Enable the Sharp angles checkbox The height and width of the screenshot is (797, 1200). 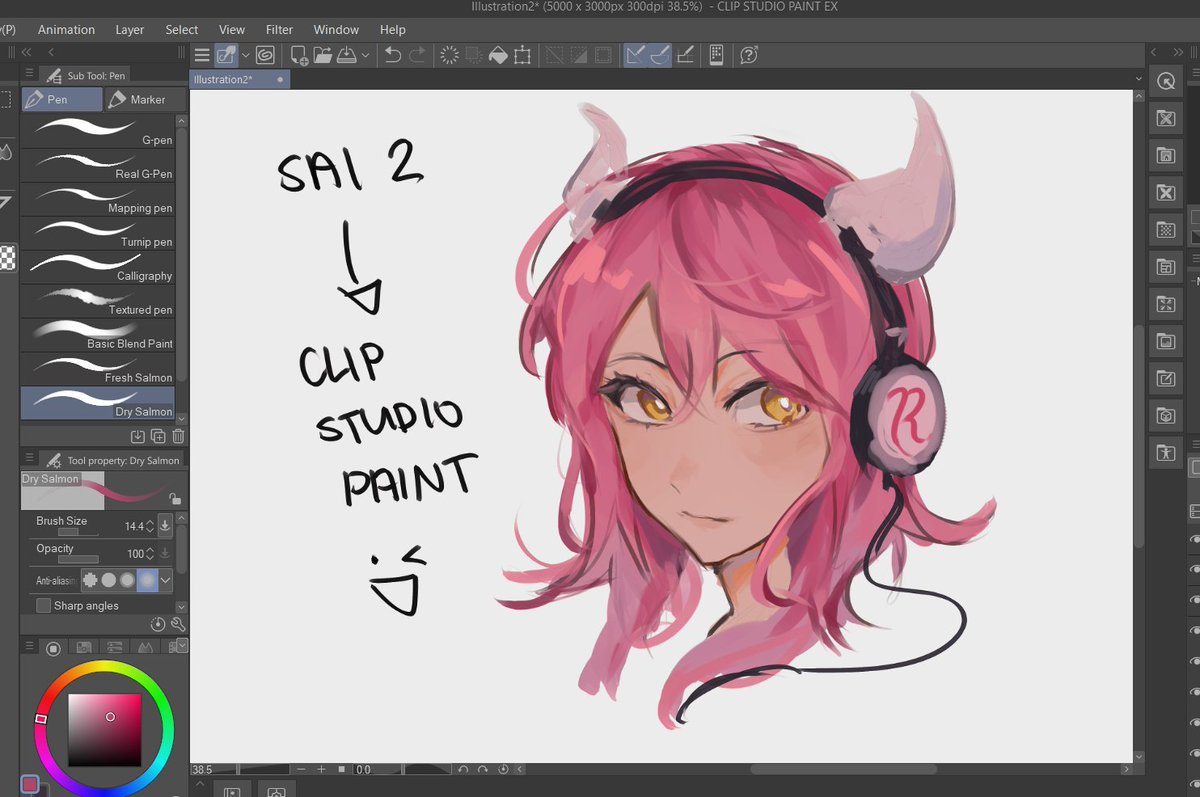pos(43,605)
